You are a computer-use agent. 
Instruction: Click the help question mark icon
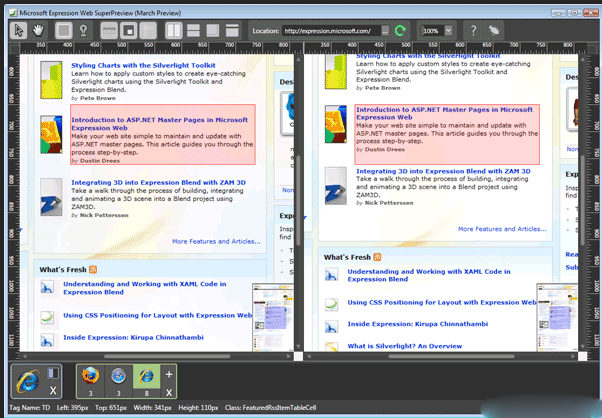(x=473, y=31)
